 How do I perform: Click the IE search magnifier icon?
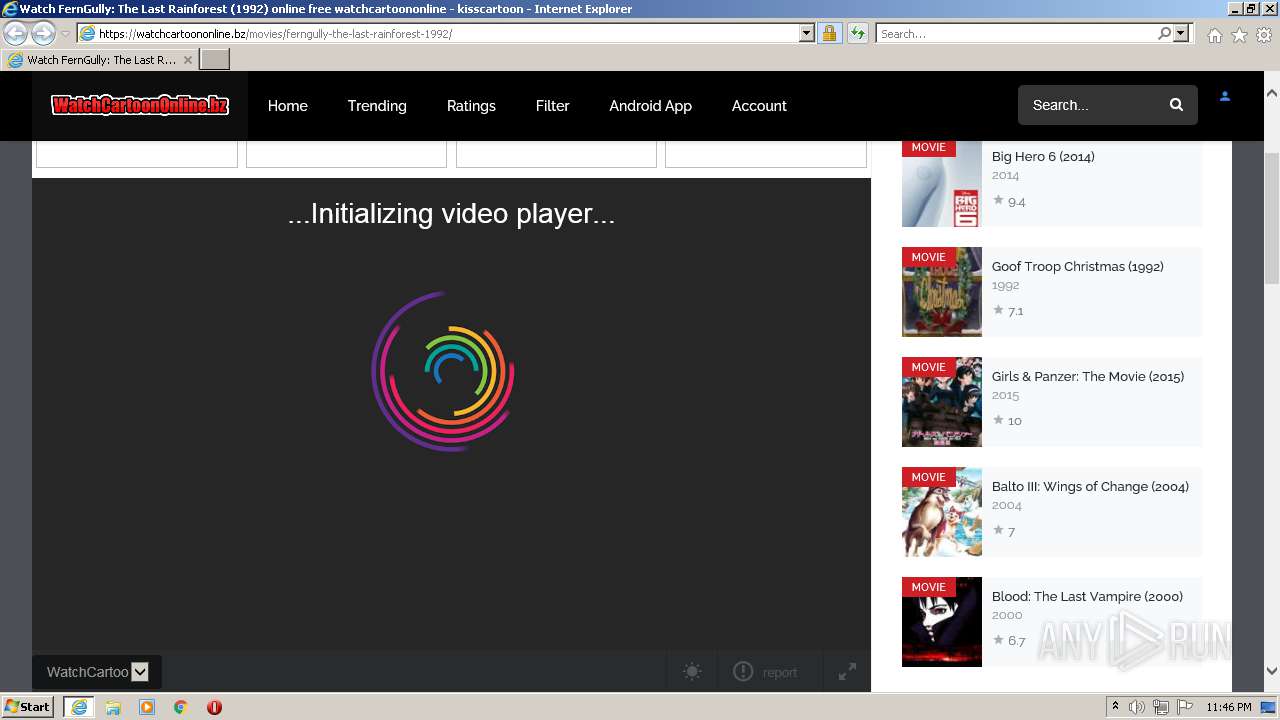tap(1164, 34)
